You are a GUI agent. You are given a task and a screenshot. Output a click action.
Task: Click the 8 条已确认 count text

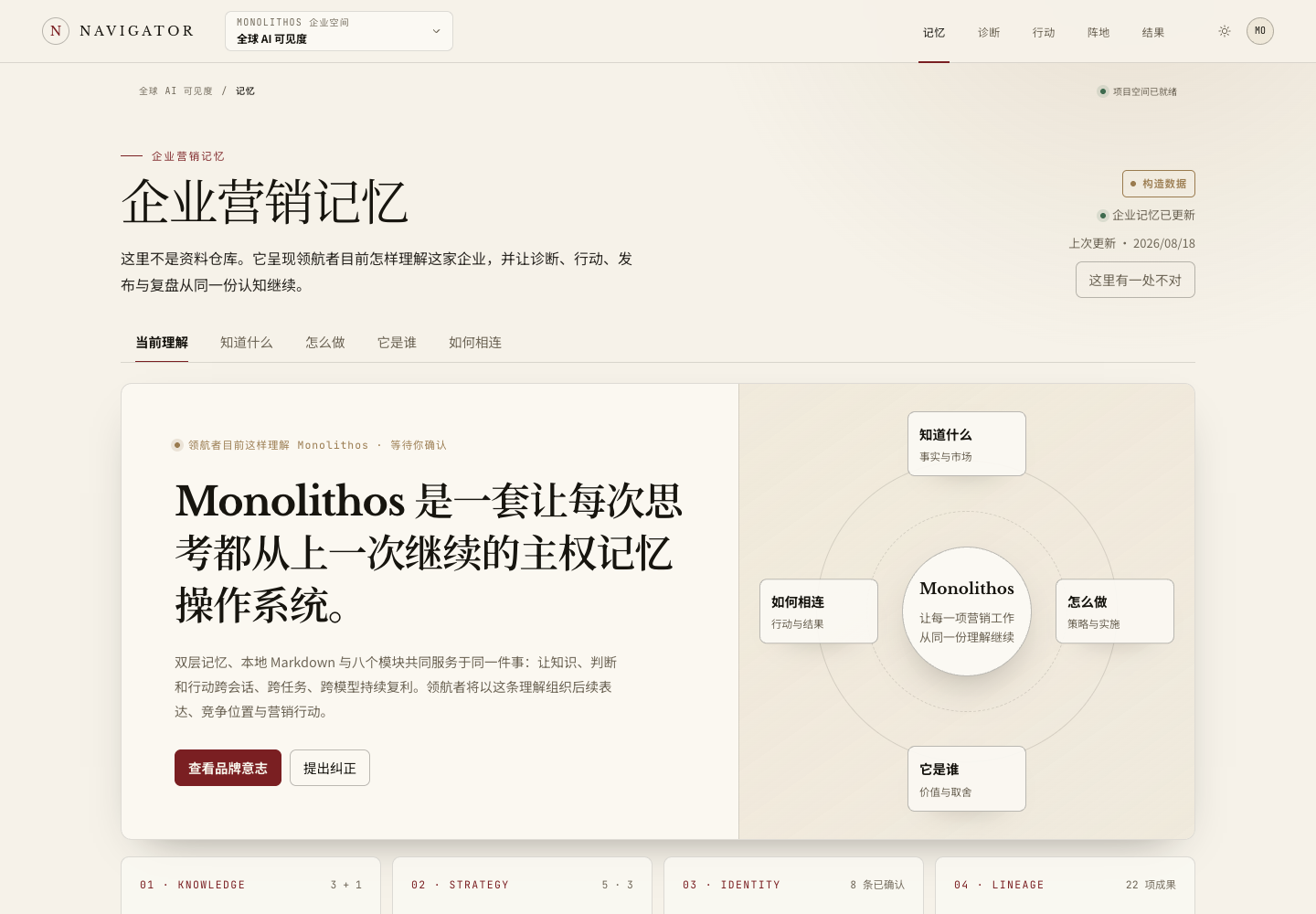(x=877, y=885)
